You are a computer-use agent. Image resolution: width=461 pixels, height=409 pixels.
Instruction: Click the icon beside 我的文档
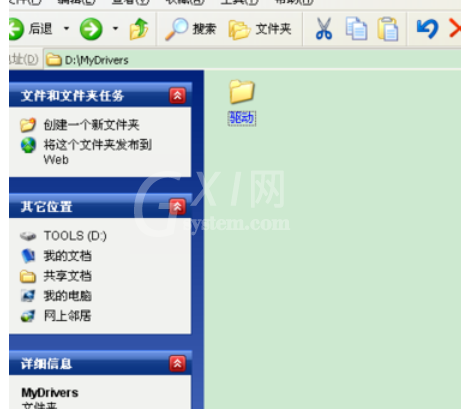(28, 256)
